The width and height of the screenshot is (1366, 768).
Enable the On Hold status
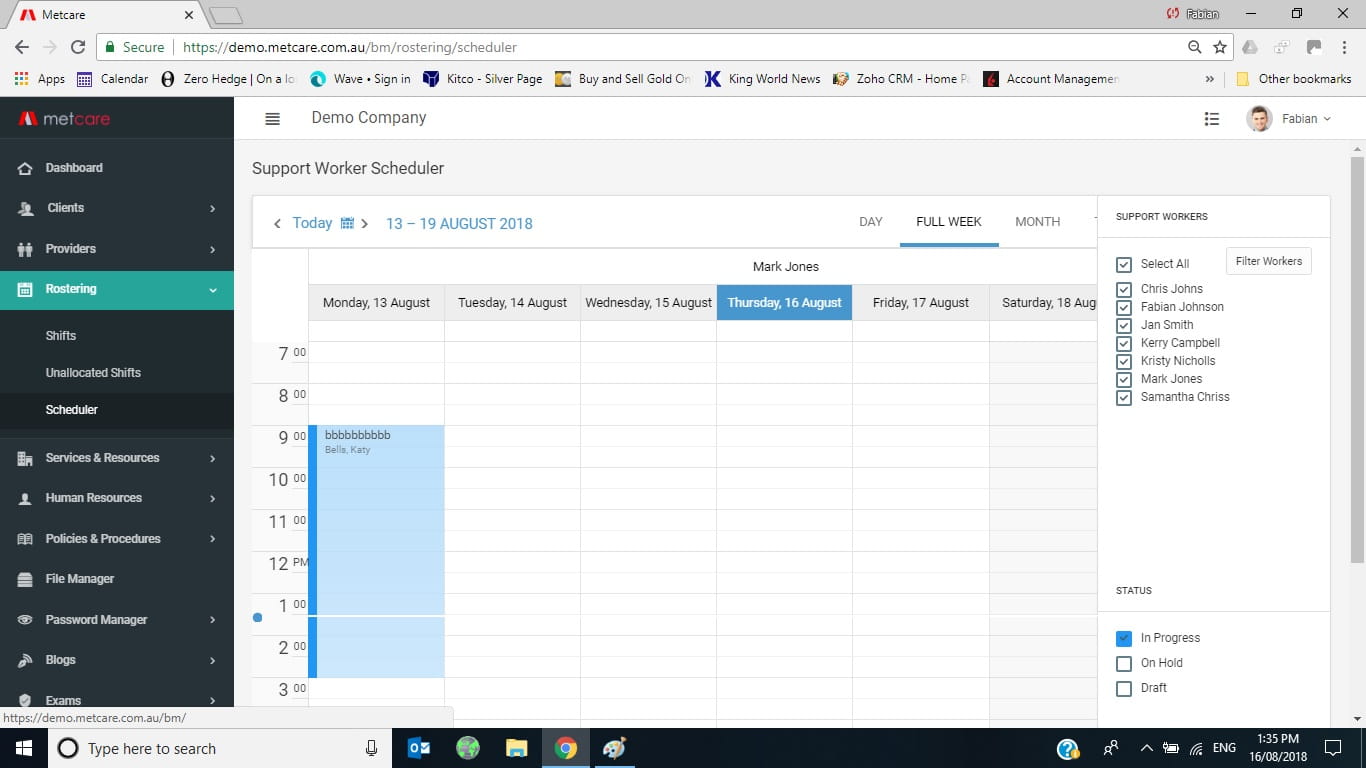(x=1124, y=663)
